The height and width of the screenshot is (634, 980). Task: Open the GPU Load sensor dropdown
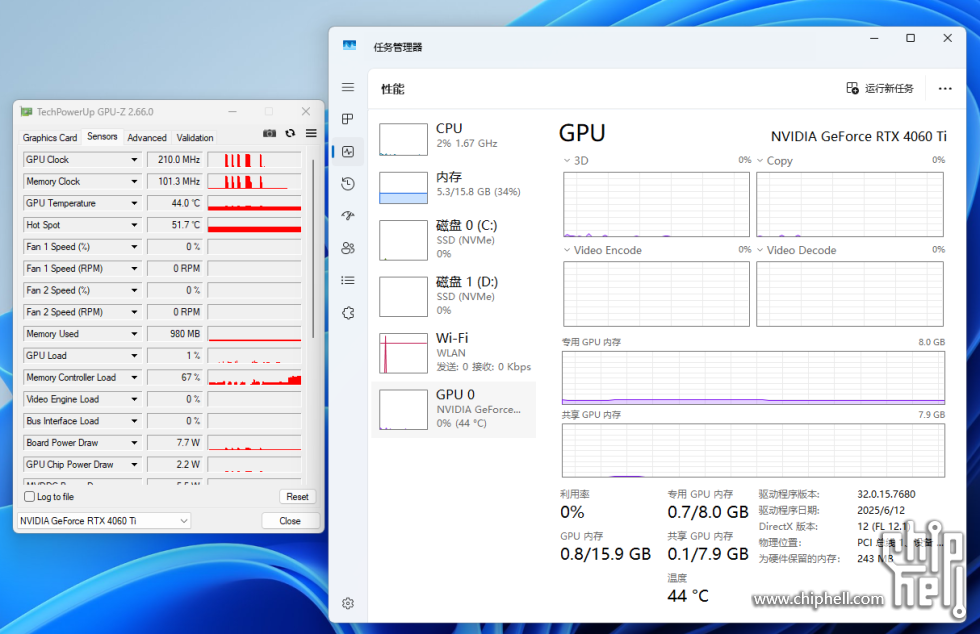[x=134, y=356]
